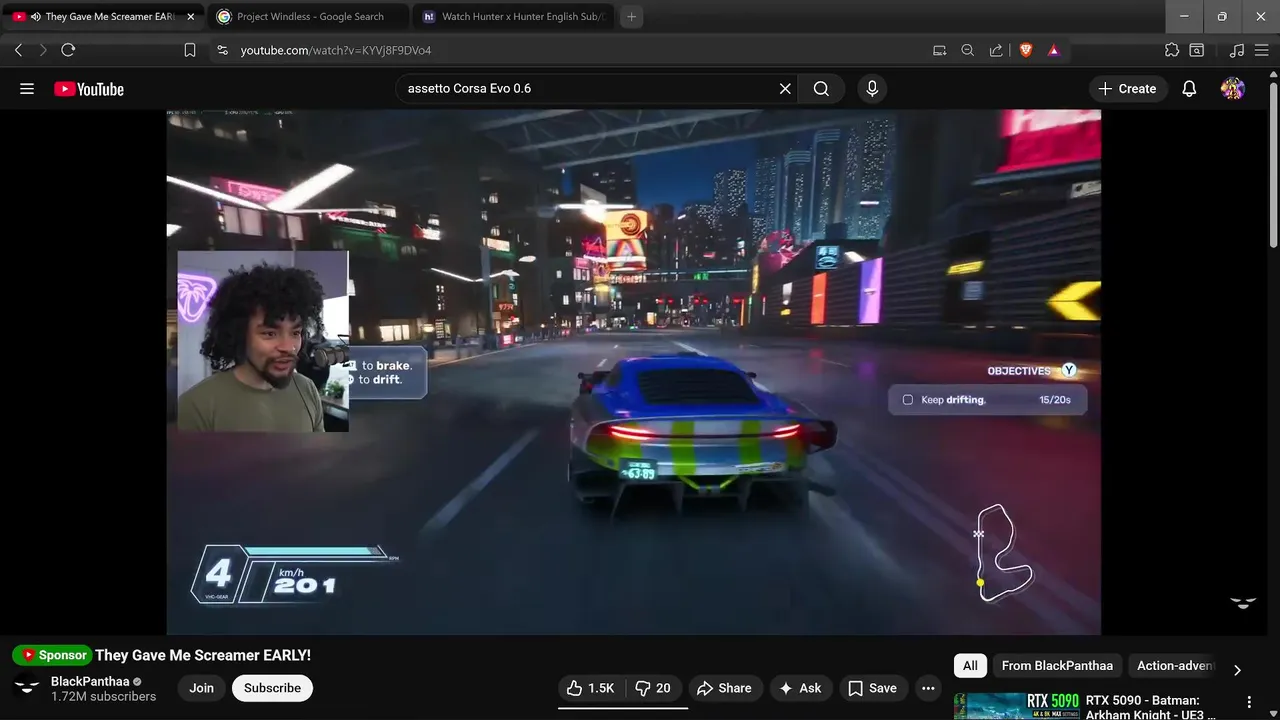This screenshot has width=1280, height=720.
Task: Dislike the video (20)
Action: [653, 688]
